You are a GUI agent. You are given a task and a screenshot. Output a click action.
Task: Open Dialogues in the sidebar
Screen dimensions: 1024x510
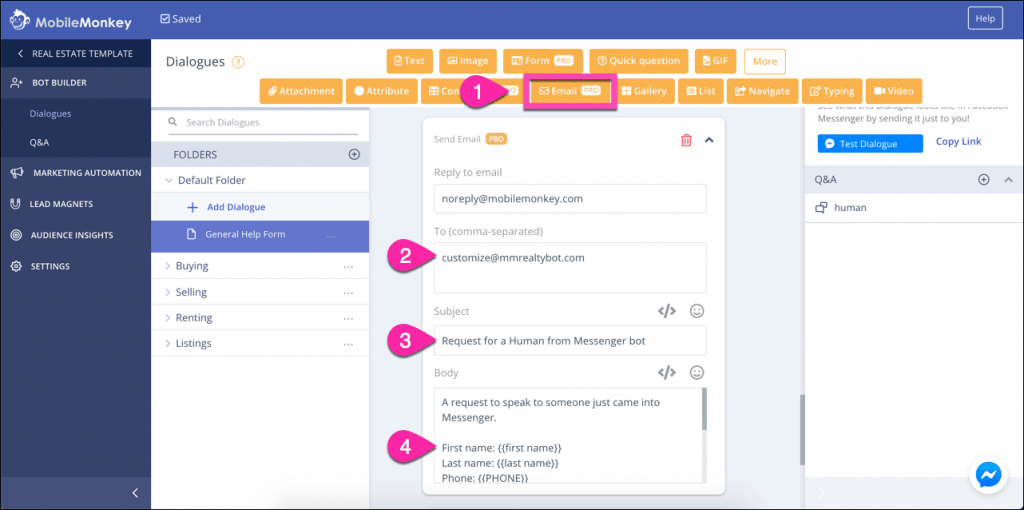50,114
